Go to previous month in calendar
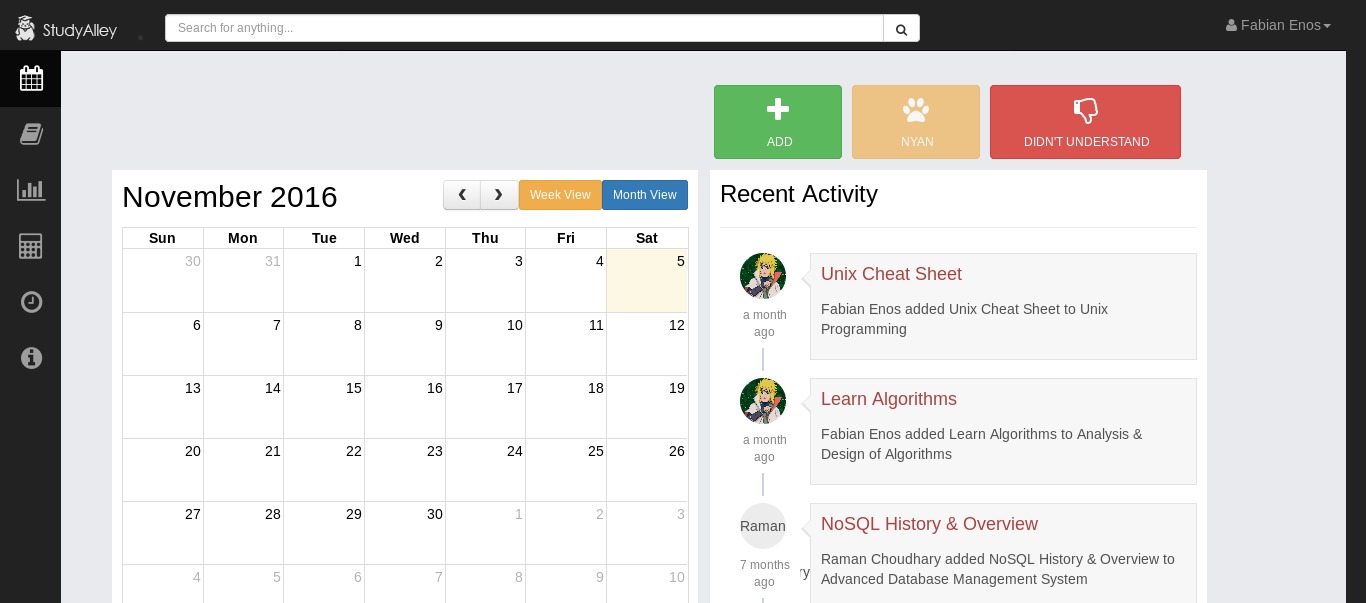The height and width of the screenshot is (603, 1366). click(x=462, y=195)
